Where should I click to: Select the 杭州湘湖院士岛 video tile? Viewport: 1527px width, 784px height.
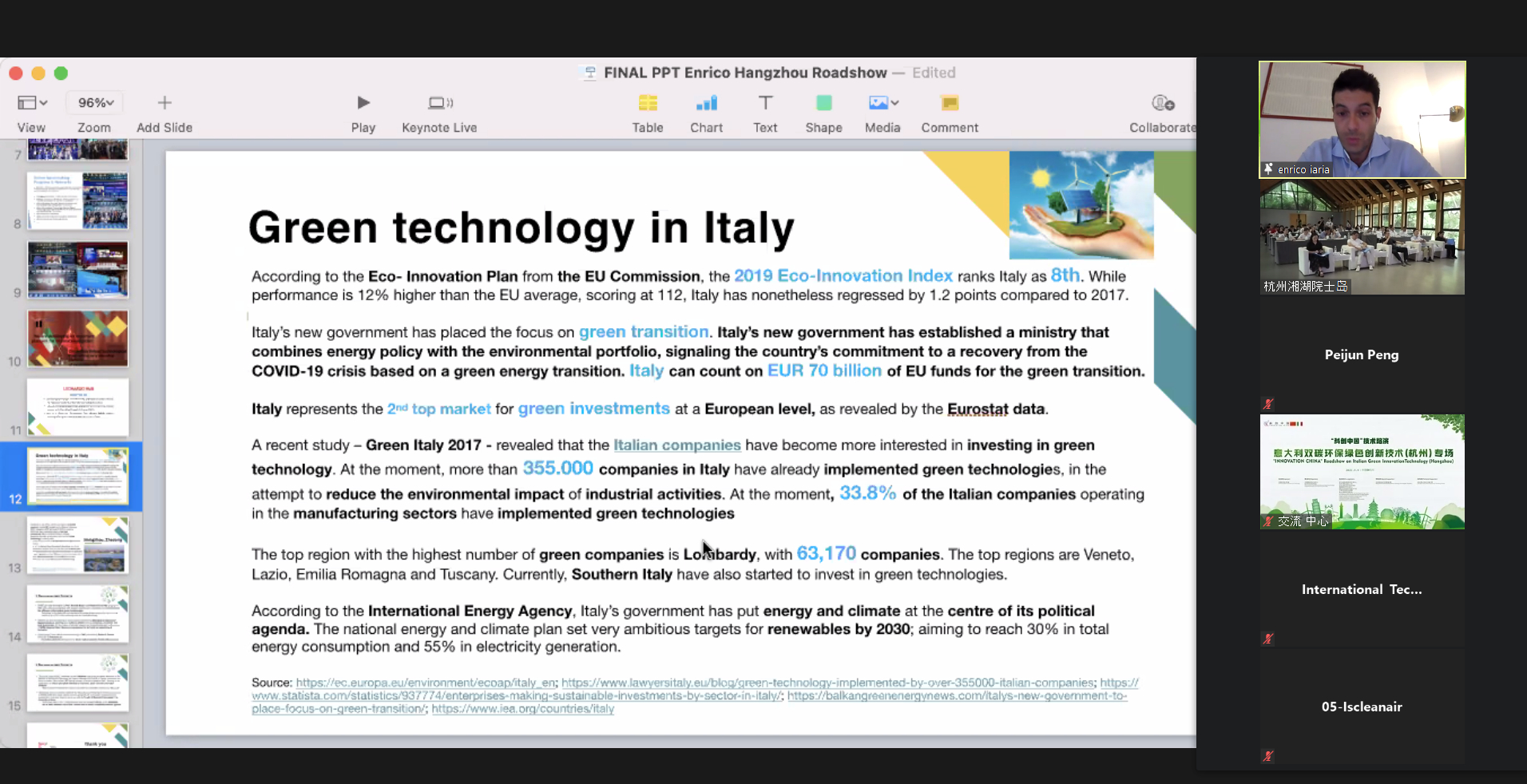pyautogui.click(x=1362, y=237)
